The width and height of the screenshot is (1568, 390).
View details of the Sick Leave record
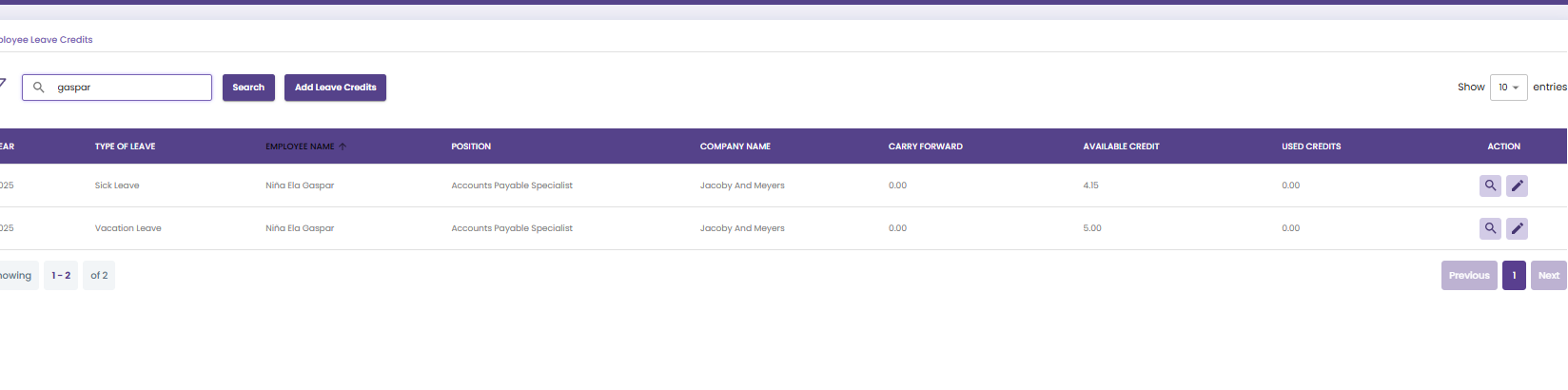[x=1490, y=185]
